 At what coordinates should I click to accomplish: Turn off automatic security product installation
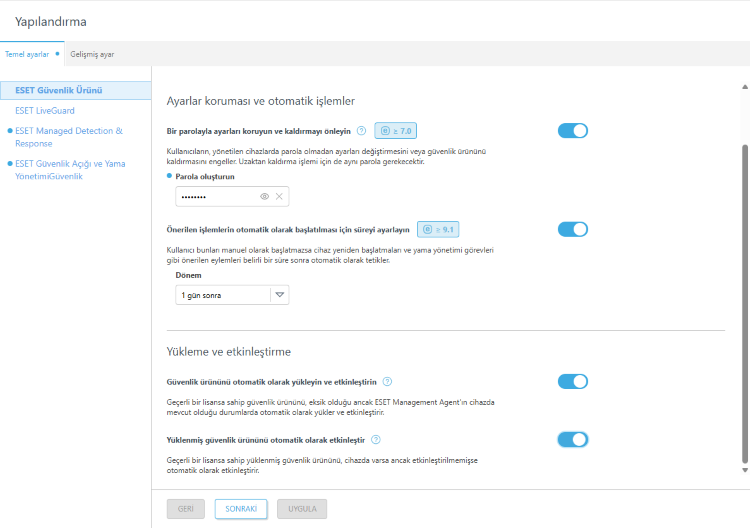(573, 381)
